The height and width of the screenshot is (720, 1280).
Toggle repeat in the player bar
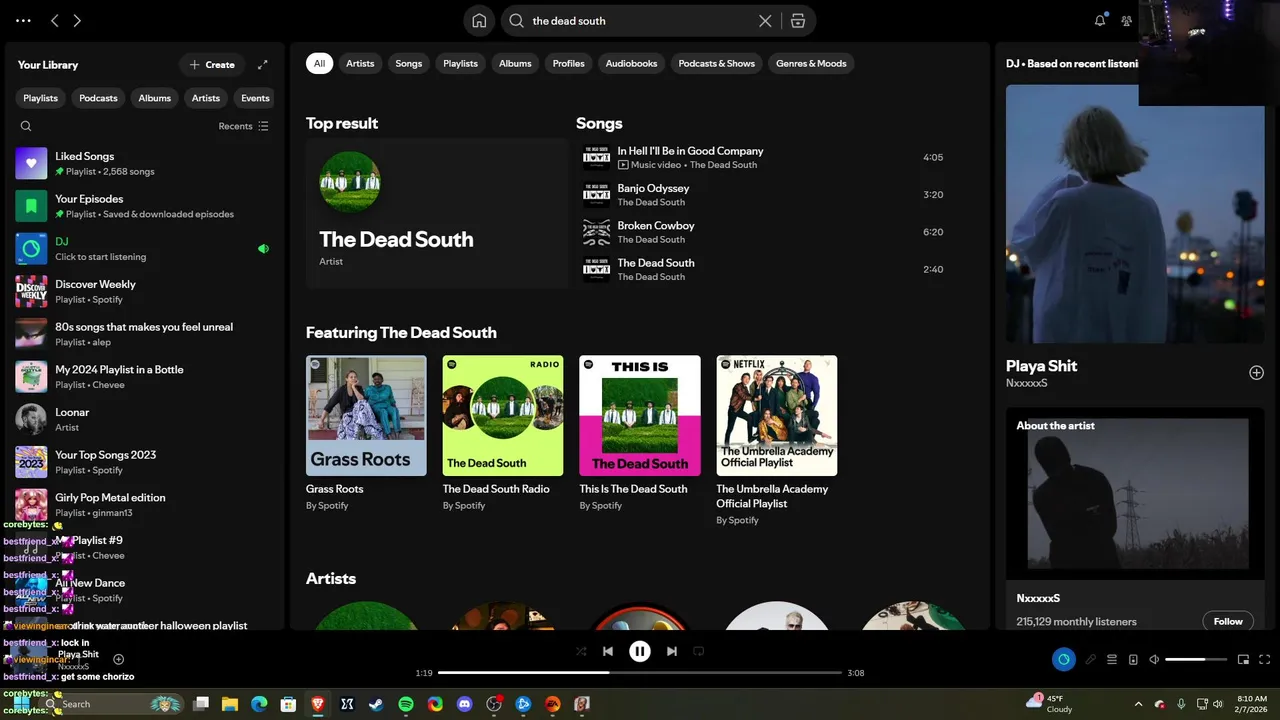[699, 651]
